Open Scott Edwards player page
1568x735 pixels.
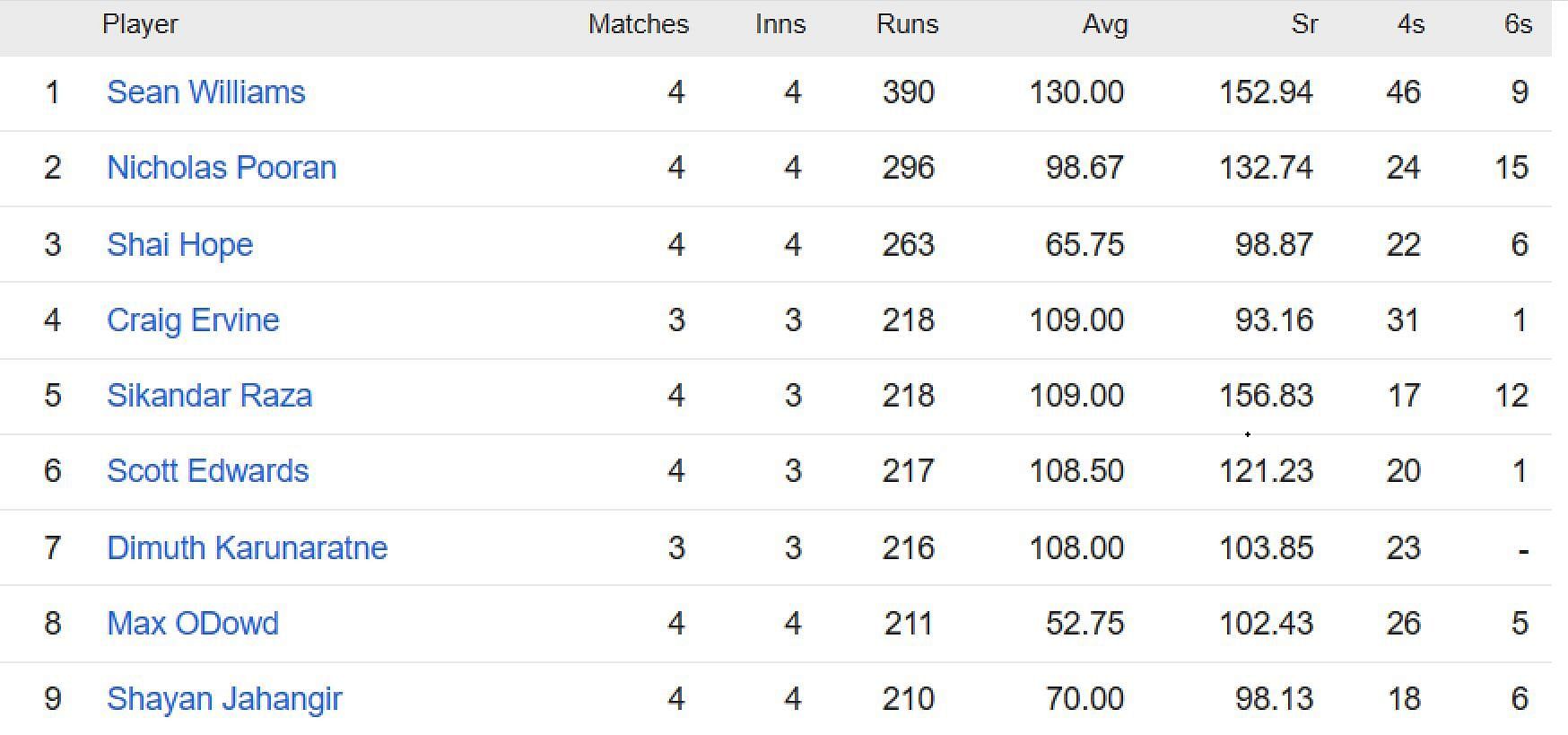point(207,471)
